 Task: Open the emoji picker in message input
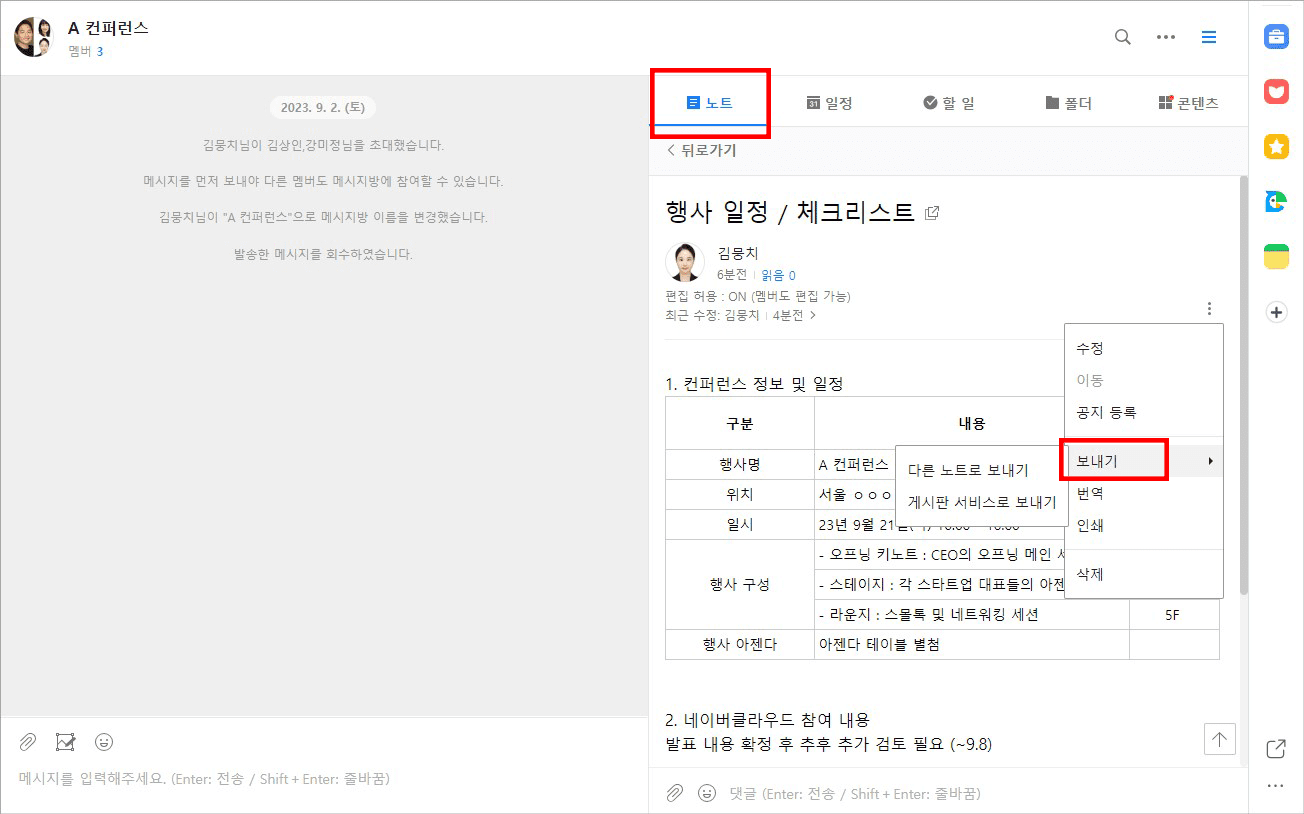point(103,741)
